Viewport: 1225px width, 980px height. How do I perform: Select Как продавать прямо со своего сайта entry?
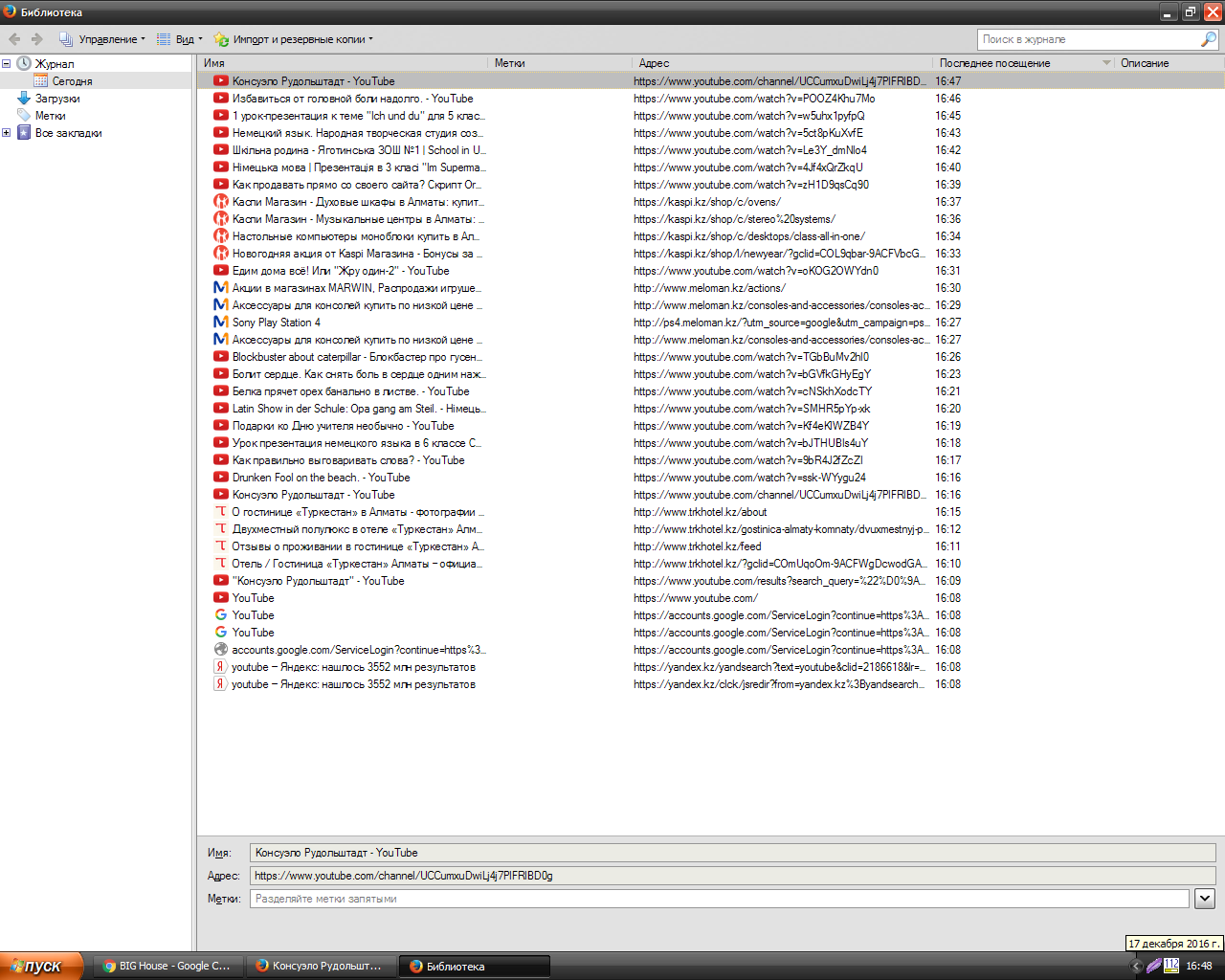[710, 185]
